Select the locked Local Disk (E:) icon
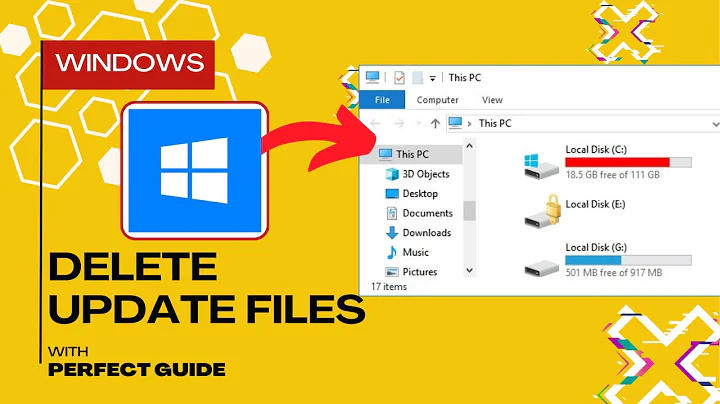Viewport: 720px width, 404px height. [x=543, y=211]
